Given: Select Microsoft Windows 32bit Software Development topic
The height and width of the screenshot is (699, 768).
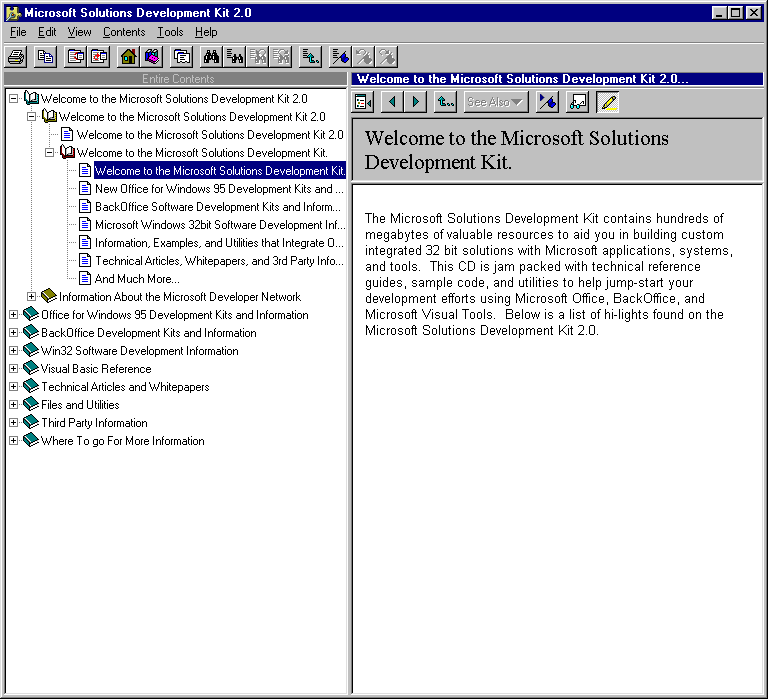Looking at the screenshot, I should point(220,225).
